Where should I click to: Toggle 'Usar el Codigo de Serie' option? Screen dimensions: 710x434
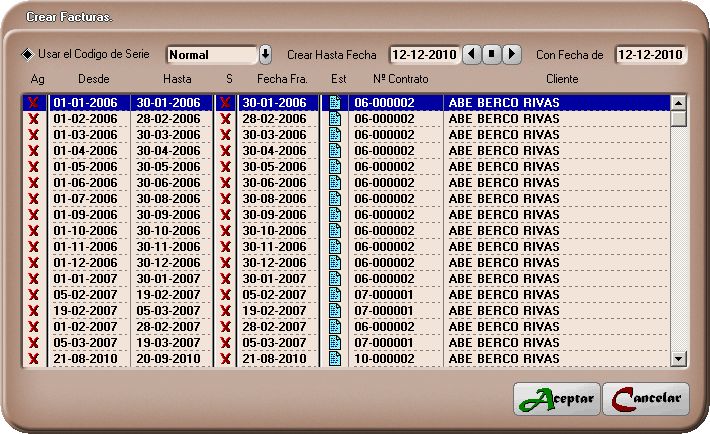coord(27,54)
